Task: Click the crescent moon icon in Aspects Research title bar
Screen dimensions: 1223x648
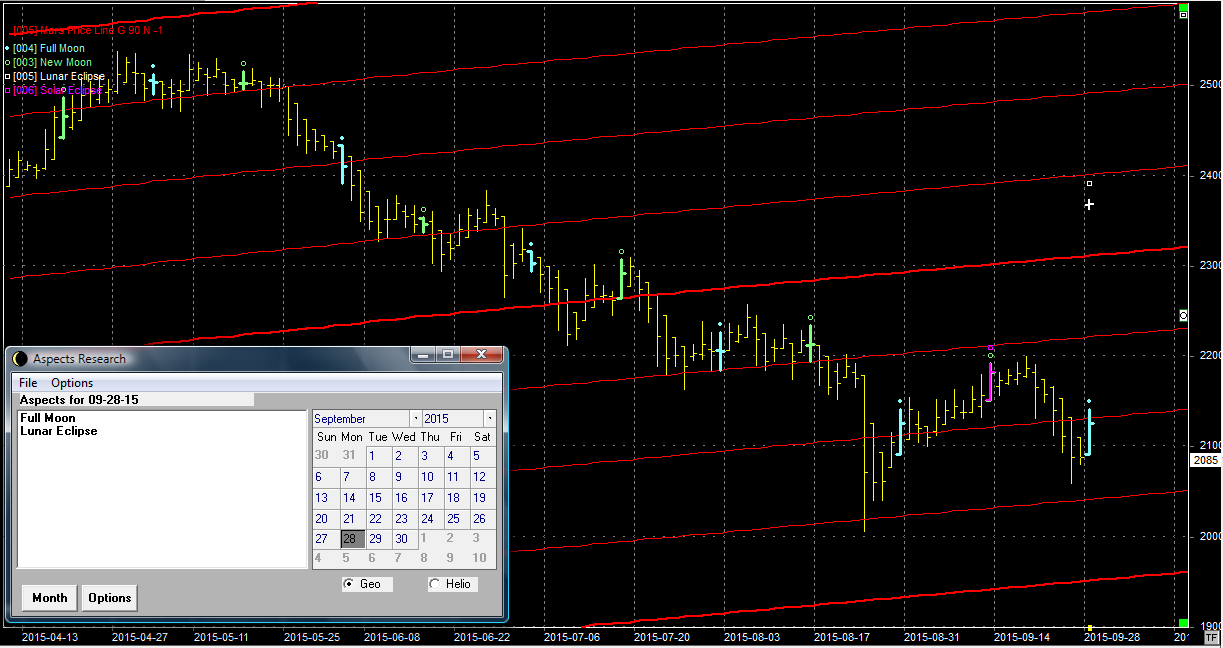Action: coord(21,358)
